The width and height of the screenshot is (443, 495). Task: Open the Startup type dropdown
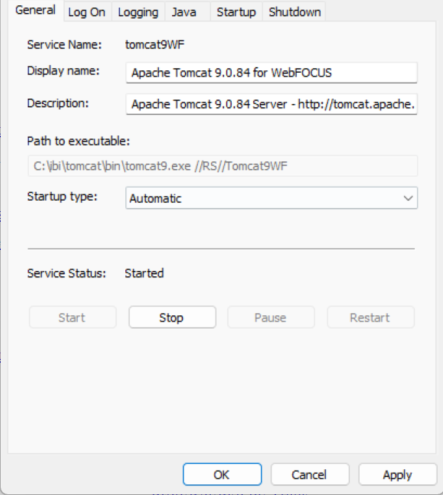pos(271,198)
